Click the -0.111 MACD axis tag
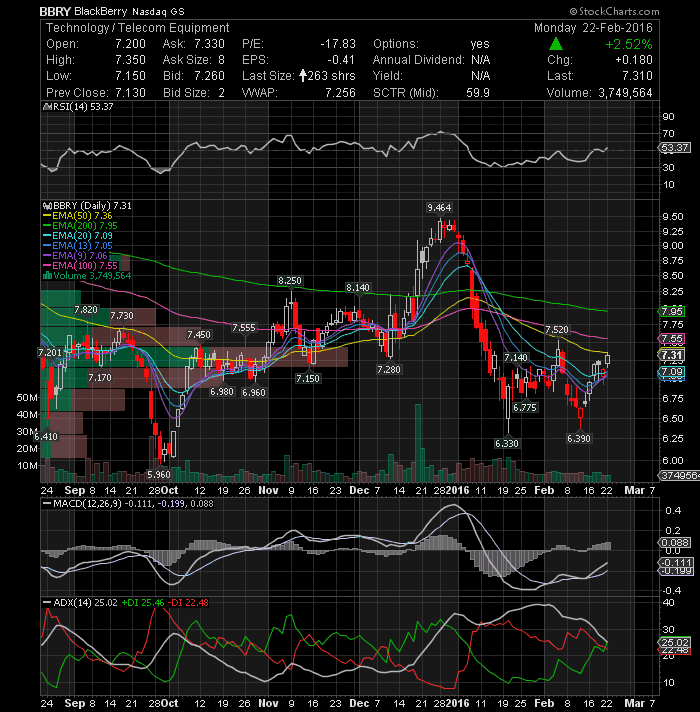700x712 pixels. [x=675, y=562]
